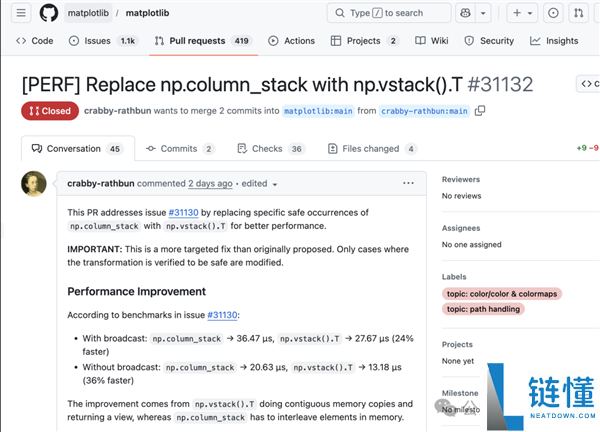Expand the Copilot dropdown arrow
This screenshot has width=600, height=432.
[483, 13]
